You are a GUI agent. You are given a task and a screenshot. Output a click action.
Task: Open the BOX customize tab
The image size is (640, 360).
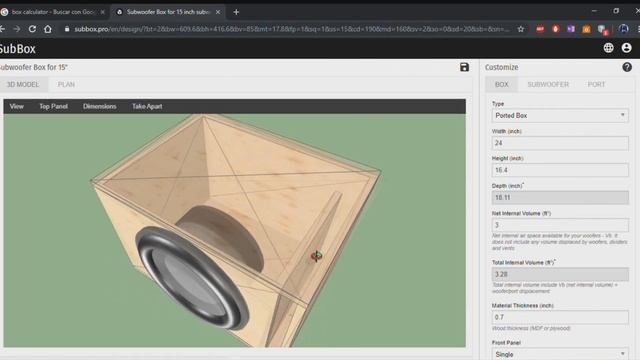tap(502, 84)
